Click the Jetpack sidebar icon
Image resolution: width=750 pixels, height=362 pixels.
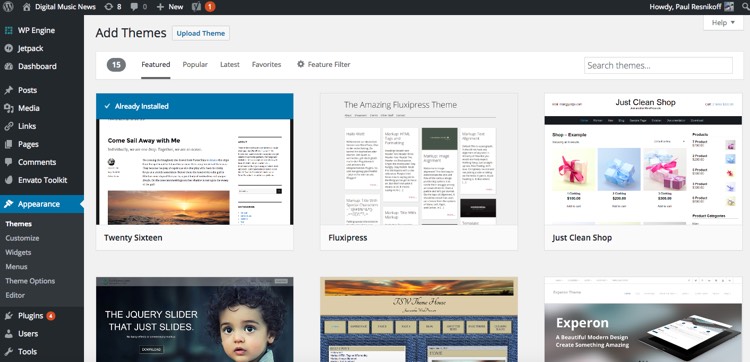pyautogui.click(x=8, y=48)
